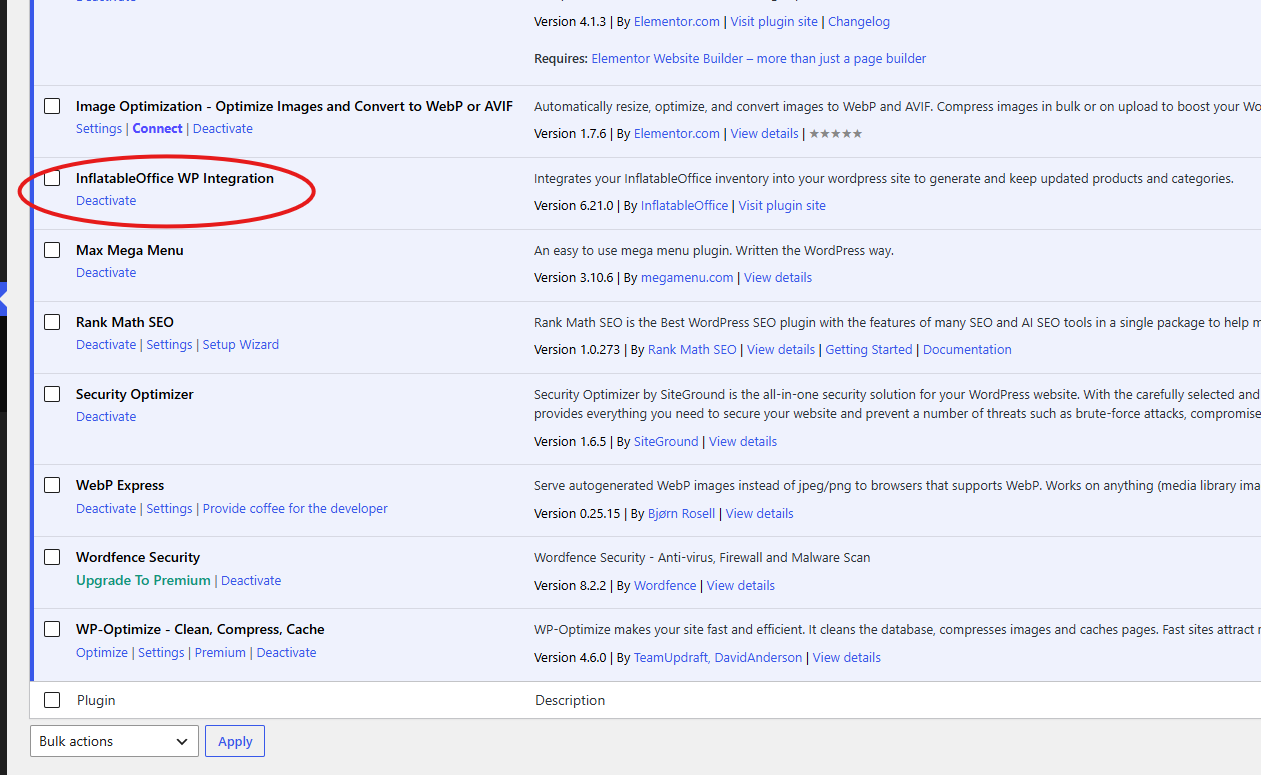Deactivate WebP Express plugin
The width and height of the screenshot is (1261, 775).
[x=106, y=508]
